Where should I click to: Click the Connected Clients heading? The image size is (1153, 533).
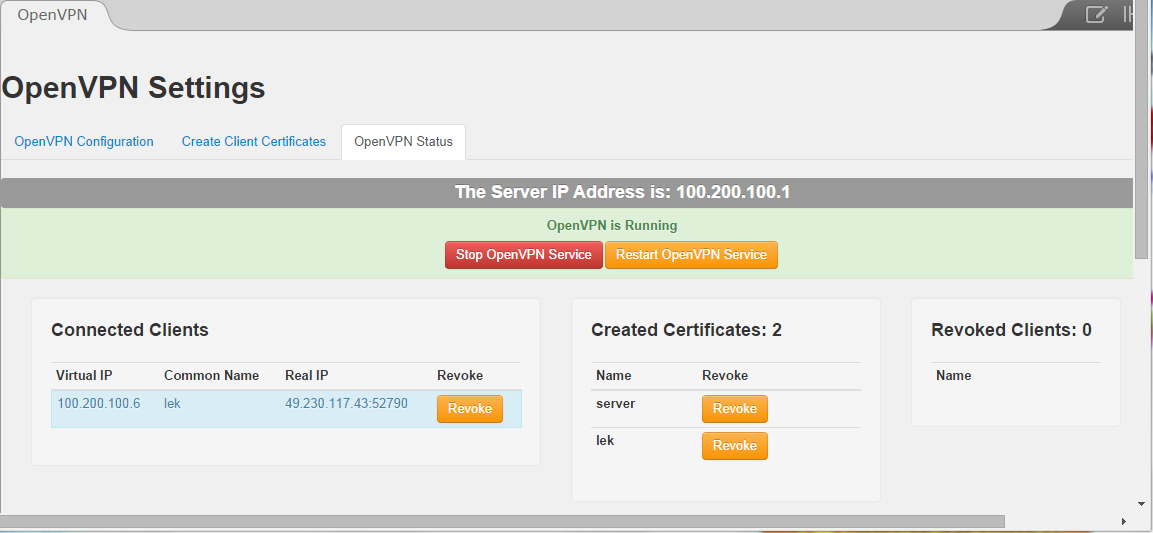pos(130,330)
